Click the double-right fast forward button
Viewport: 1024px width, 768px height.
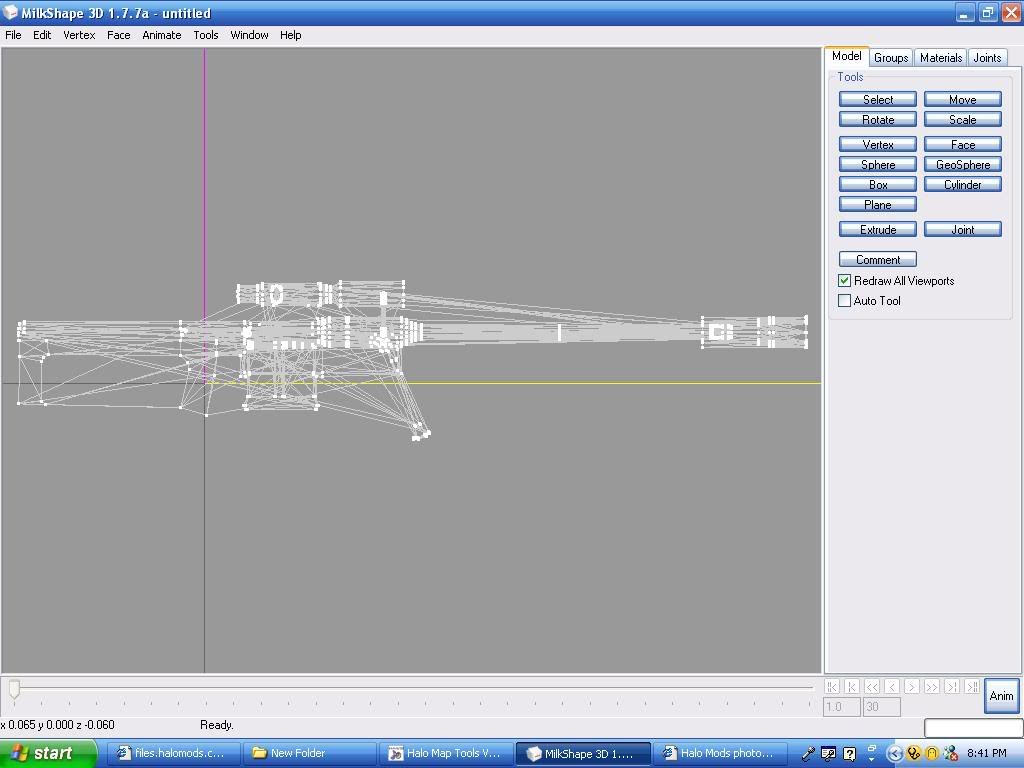coord(932,686)
